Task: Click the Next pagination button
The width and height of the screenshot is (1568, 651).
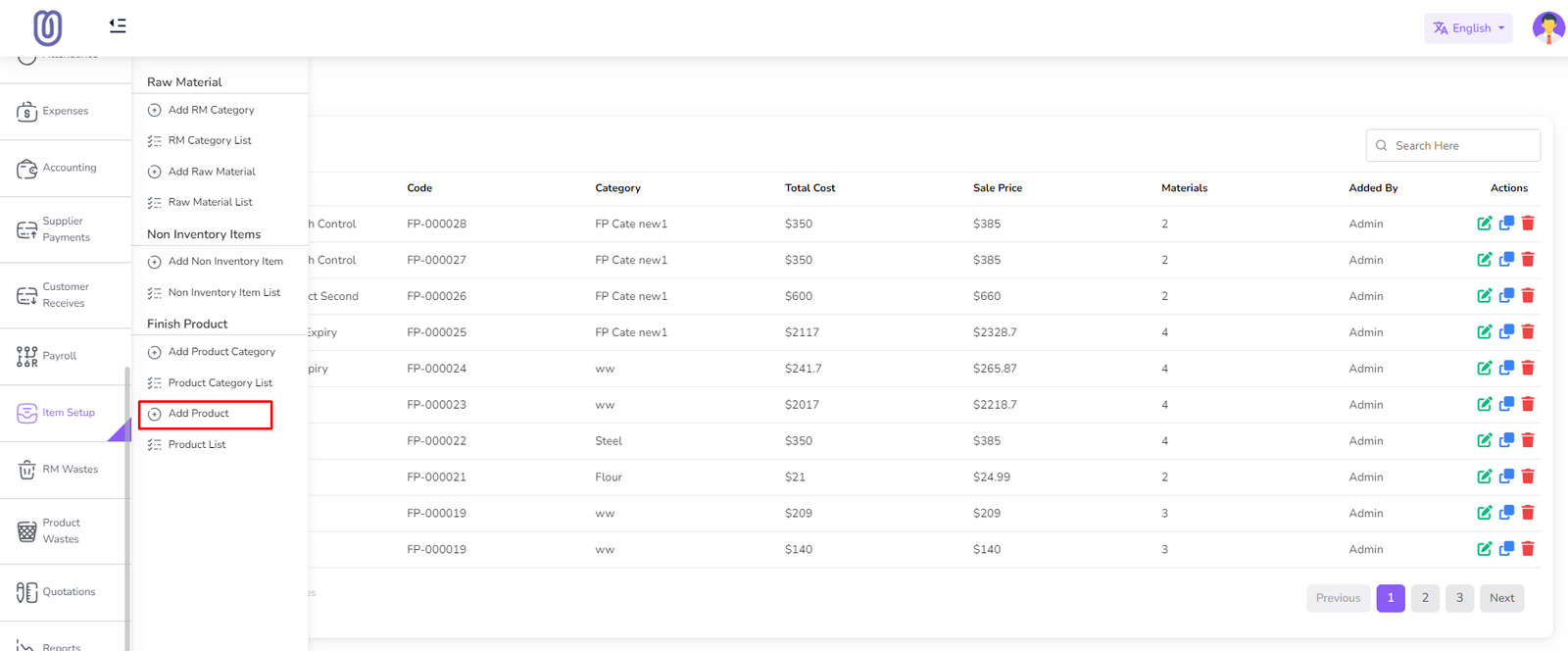Action: point(1501,598)
